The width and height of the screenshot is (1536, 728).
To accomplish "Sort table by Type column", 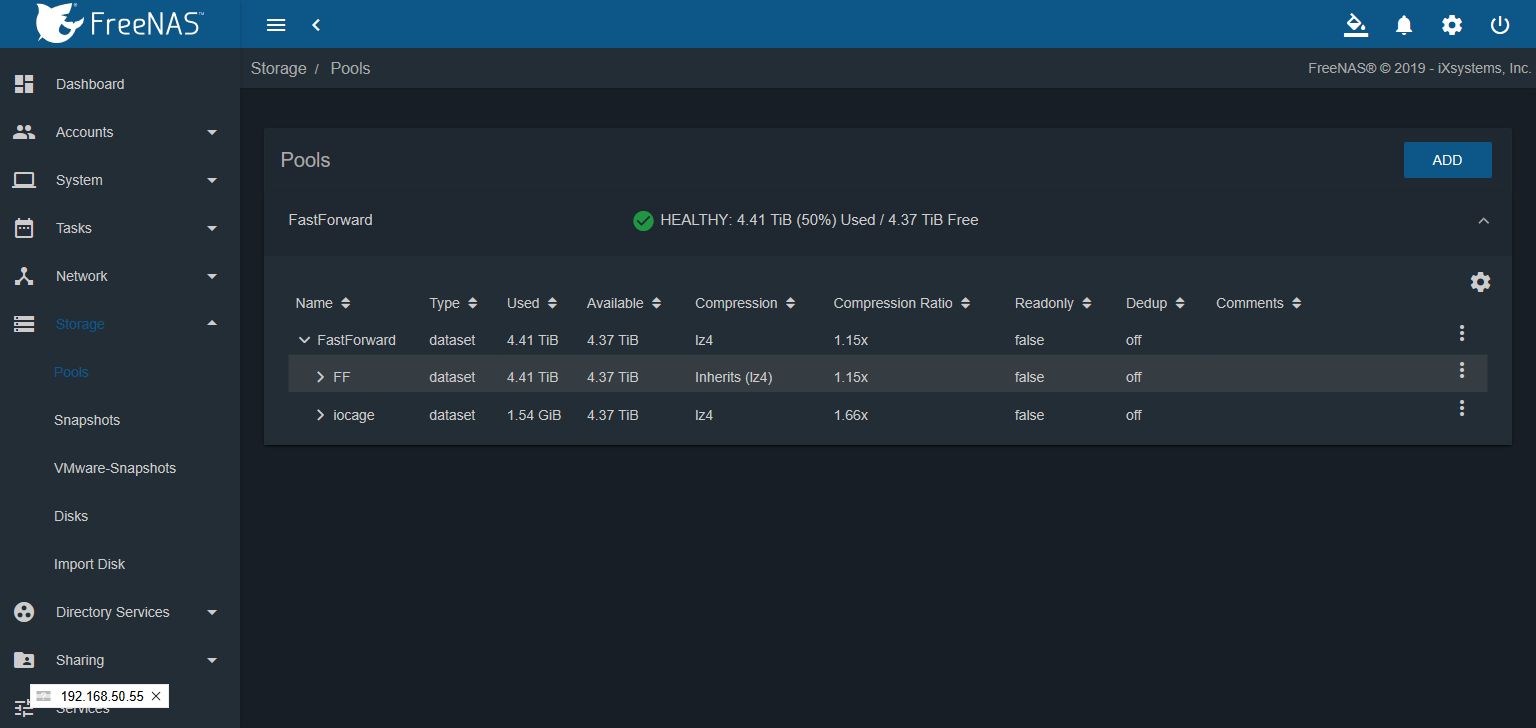I will [472, 303].
